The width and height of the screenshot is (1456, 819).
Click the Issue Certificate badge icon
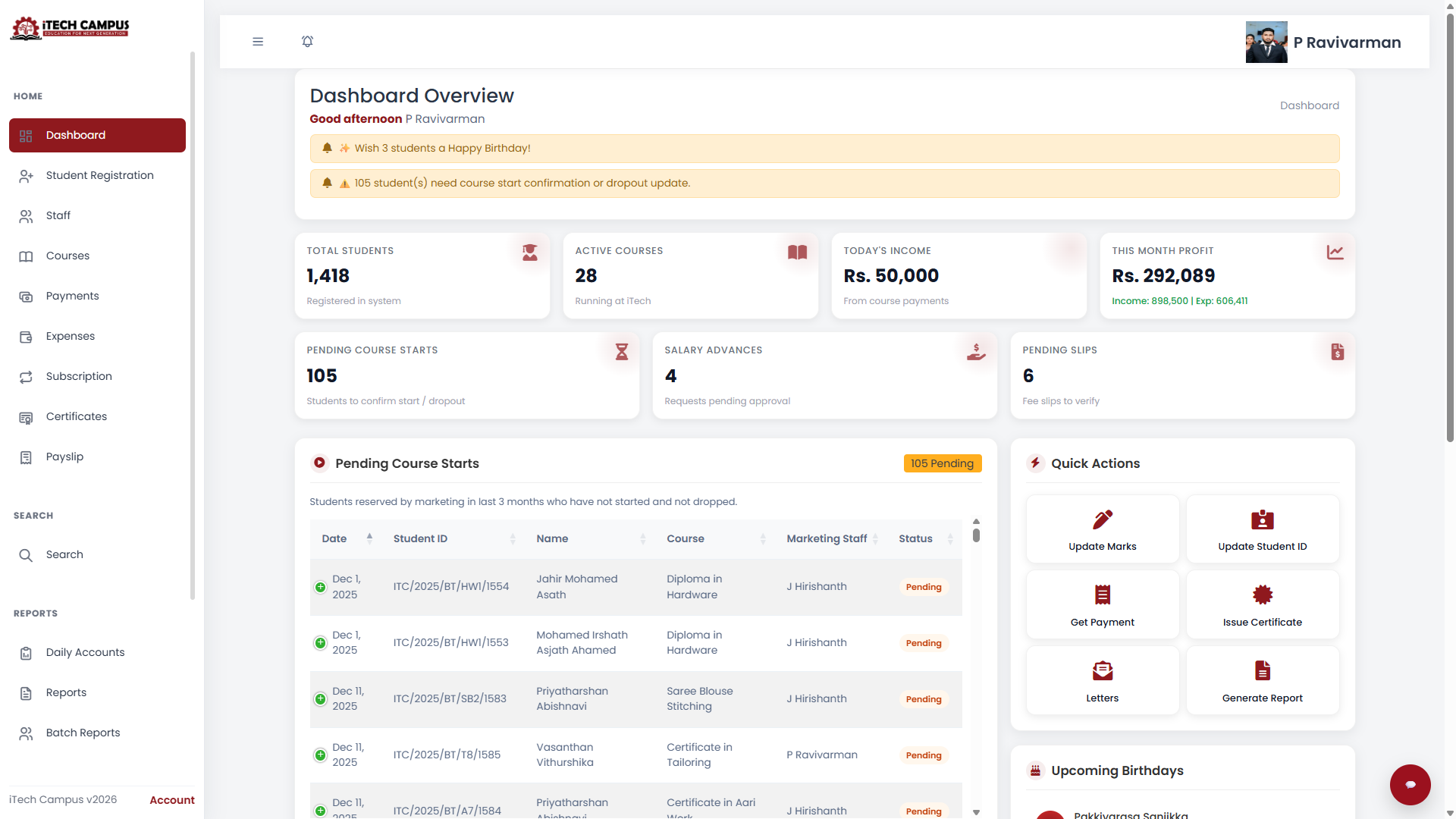[x=1262, y=595]
